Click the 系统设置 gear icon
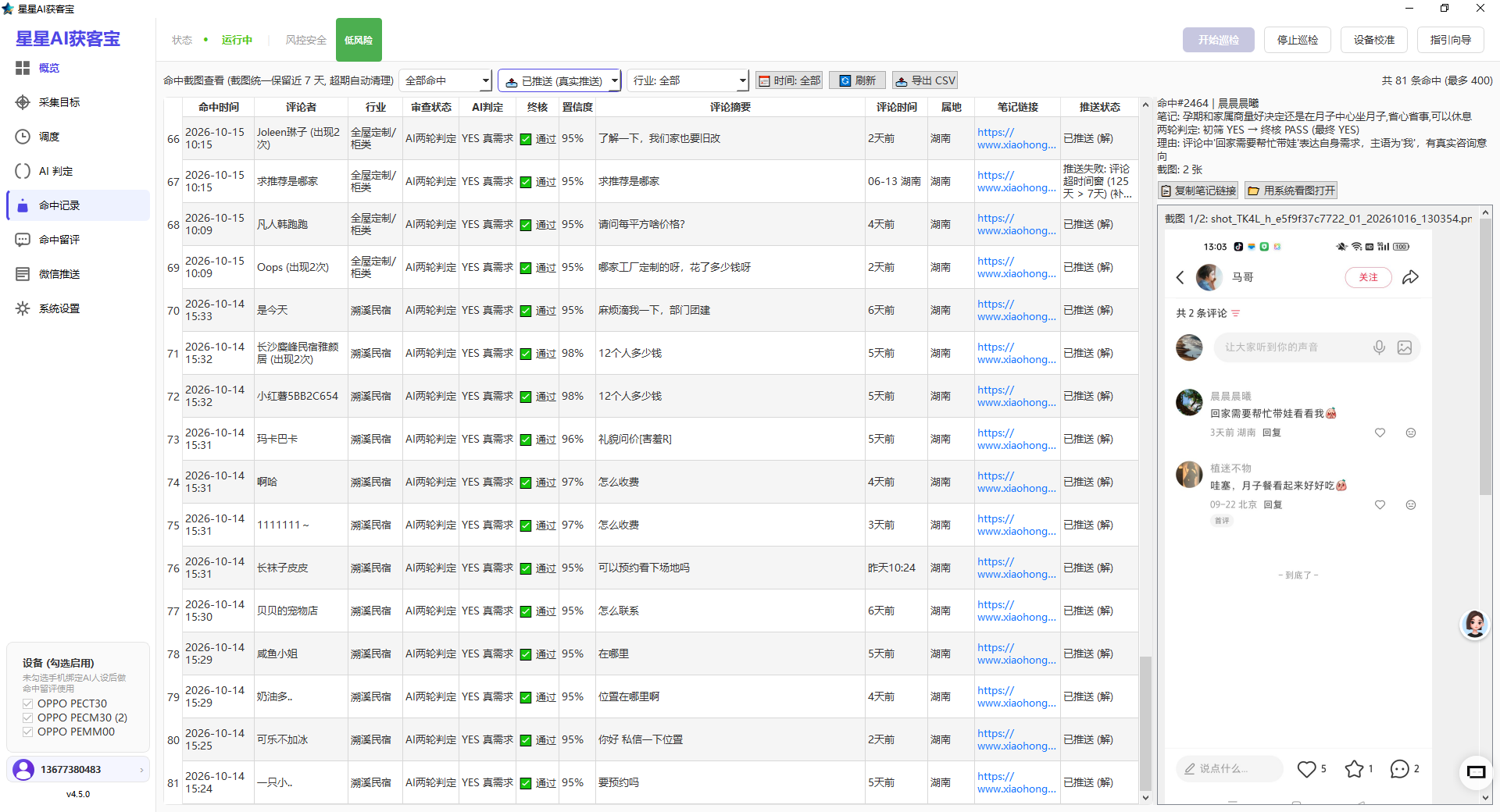The height and width of the screenshot is (812, 1500). (23, 308)
